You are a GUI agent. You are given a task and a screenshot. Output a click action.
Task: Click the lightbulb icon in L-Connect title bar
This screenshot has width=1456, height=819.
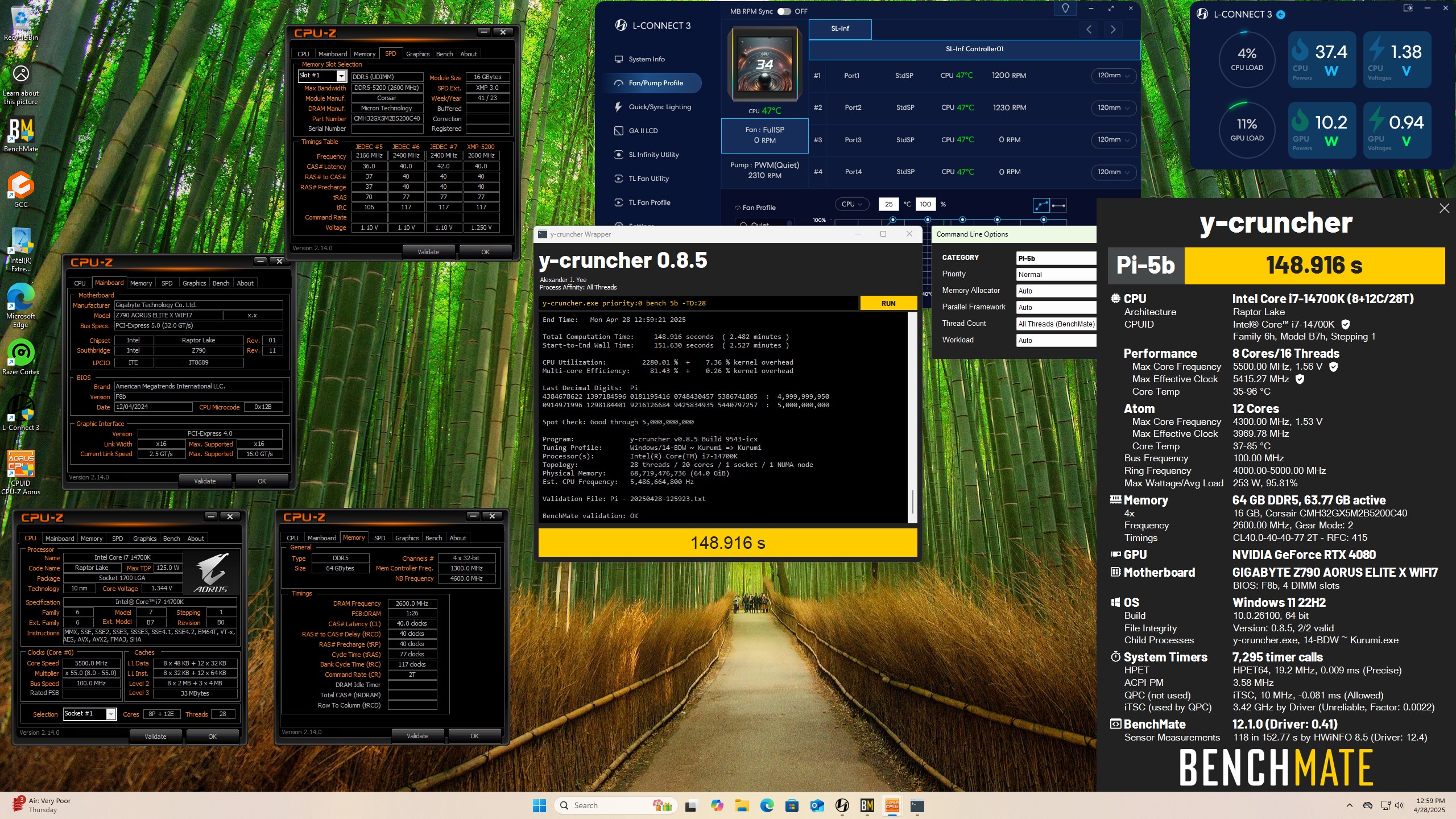[x=1065, y=9]
